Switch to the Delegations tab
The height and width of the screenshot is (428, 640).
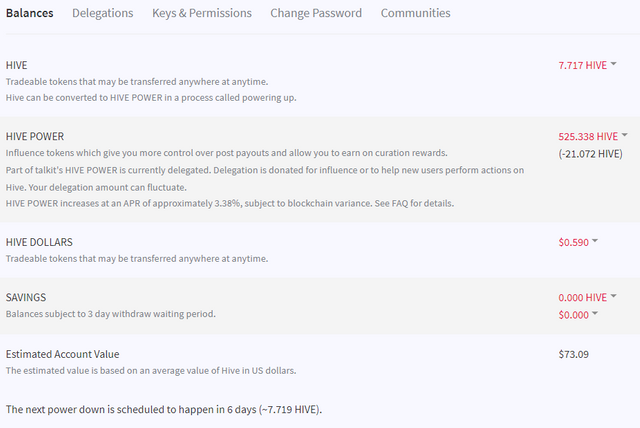(102, 13)
